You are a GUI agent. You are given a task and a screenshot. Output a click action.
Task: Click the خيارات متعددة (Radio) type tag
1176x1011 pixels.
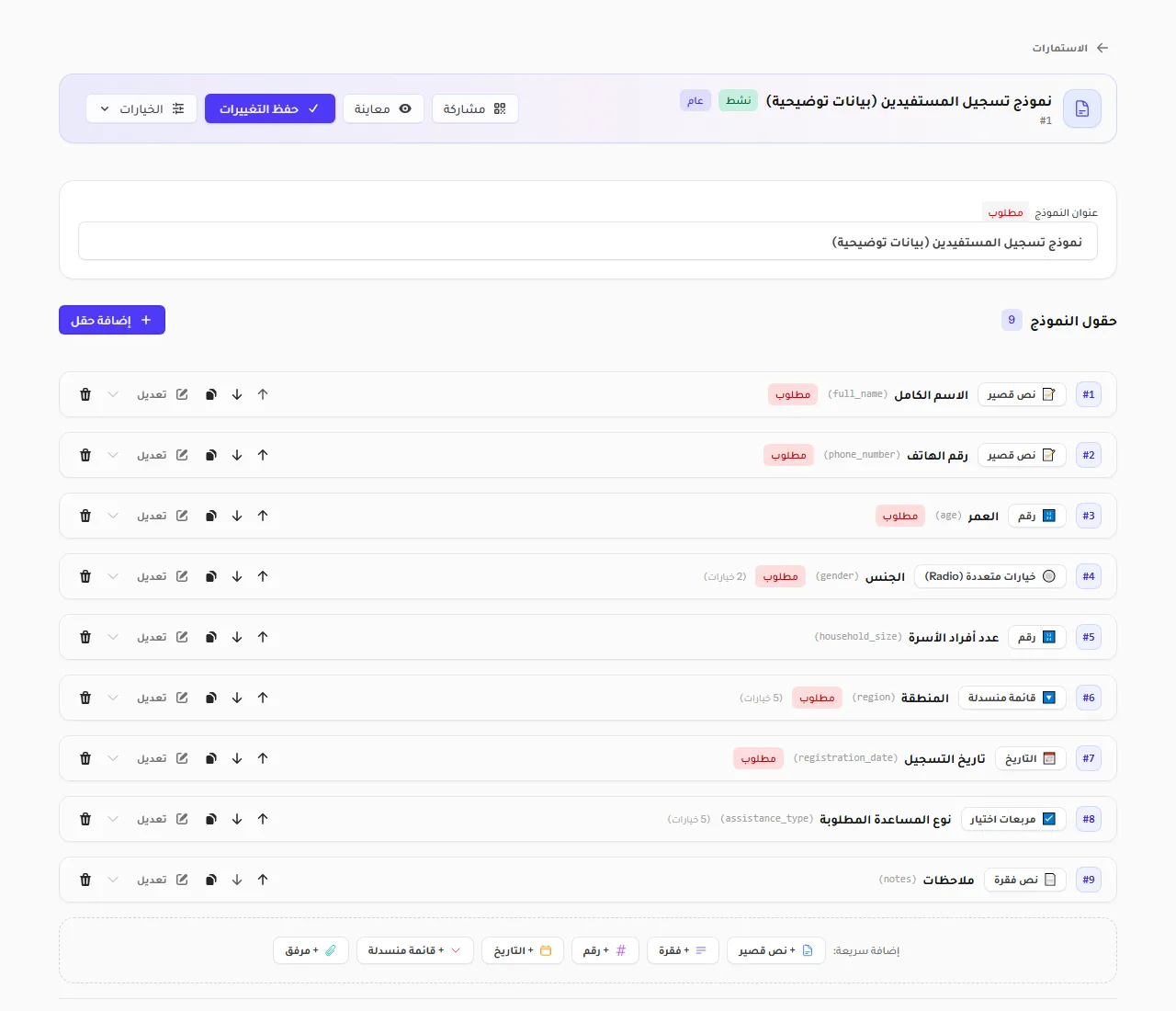tap(990, 576)
